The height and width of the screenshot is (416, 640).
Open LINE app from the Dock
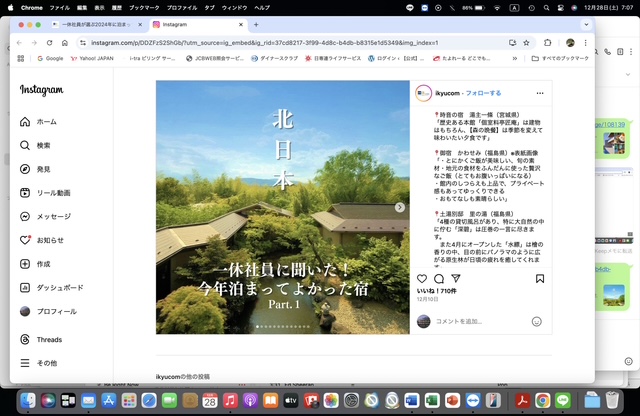pos(563,400)
